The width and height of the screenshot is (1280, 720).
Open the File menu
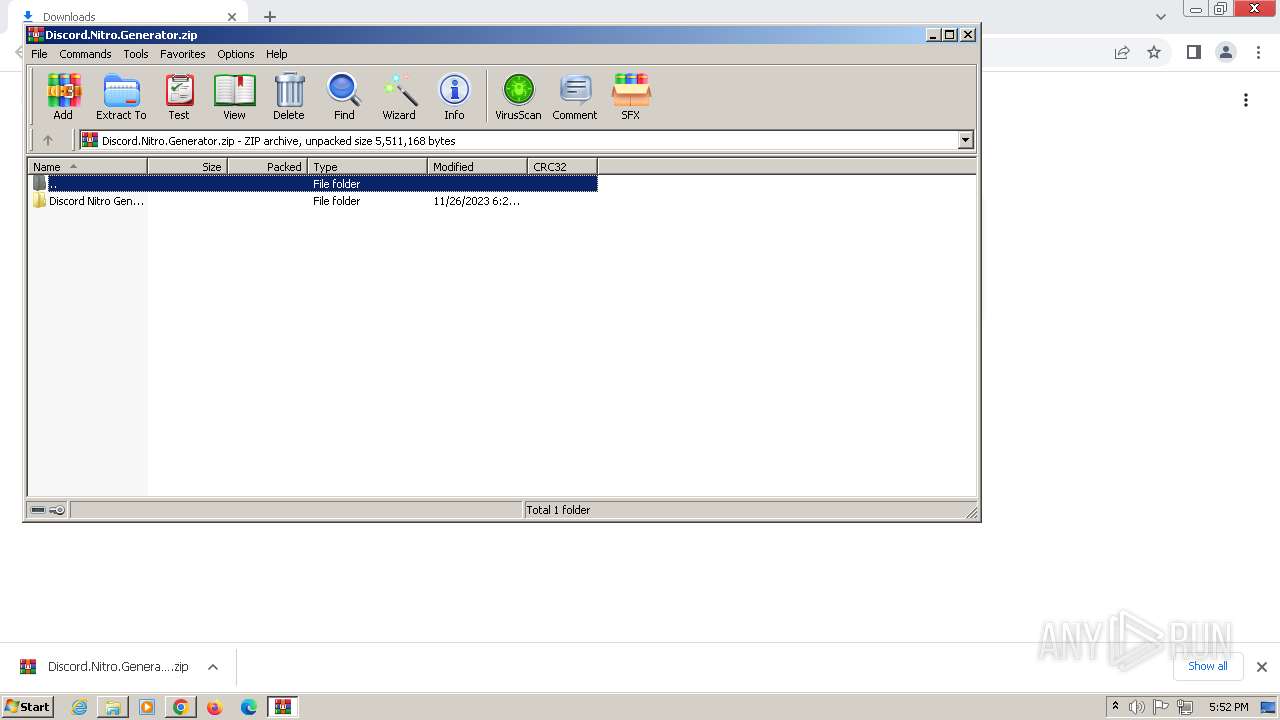tap(39, 54)
